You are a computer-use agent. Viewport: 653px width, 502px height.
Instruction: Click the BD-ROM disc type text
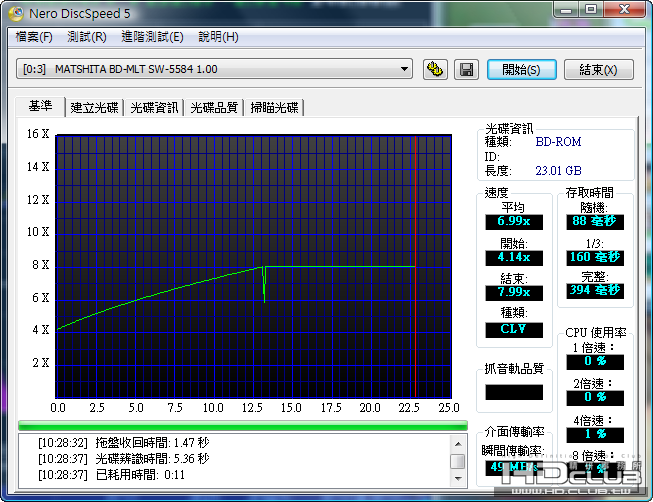(558, 142)
